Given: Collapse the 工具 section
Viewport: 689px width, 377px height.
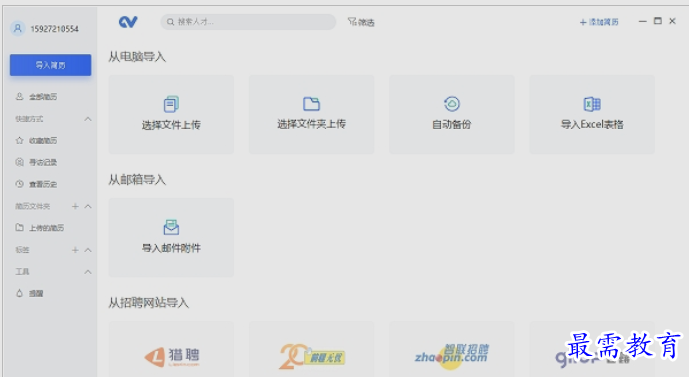Looking at the screenshot, I should pyautogui.click(x=88, y=272).
